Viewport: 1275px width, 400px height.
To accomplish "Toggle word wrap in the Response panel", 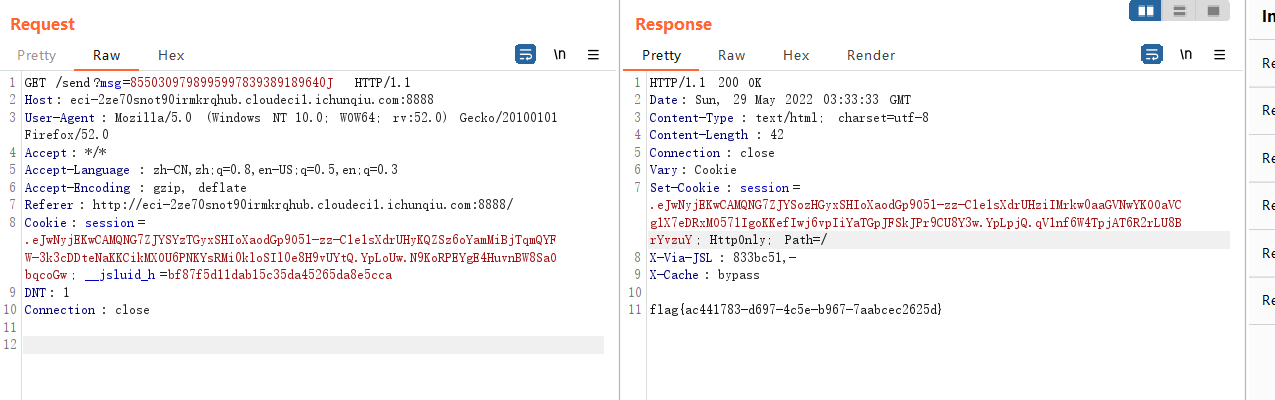I will point(1152,55).
